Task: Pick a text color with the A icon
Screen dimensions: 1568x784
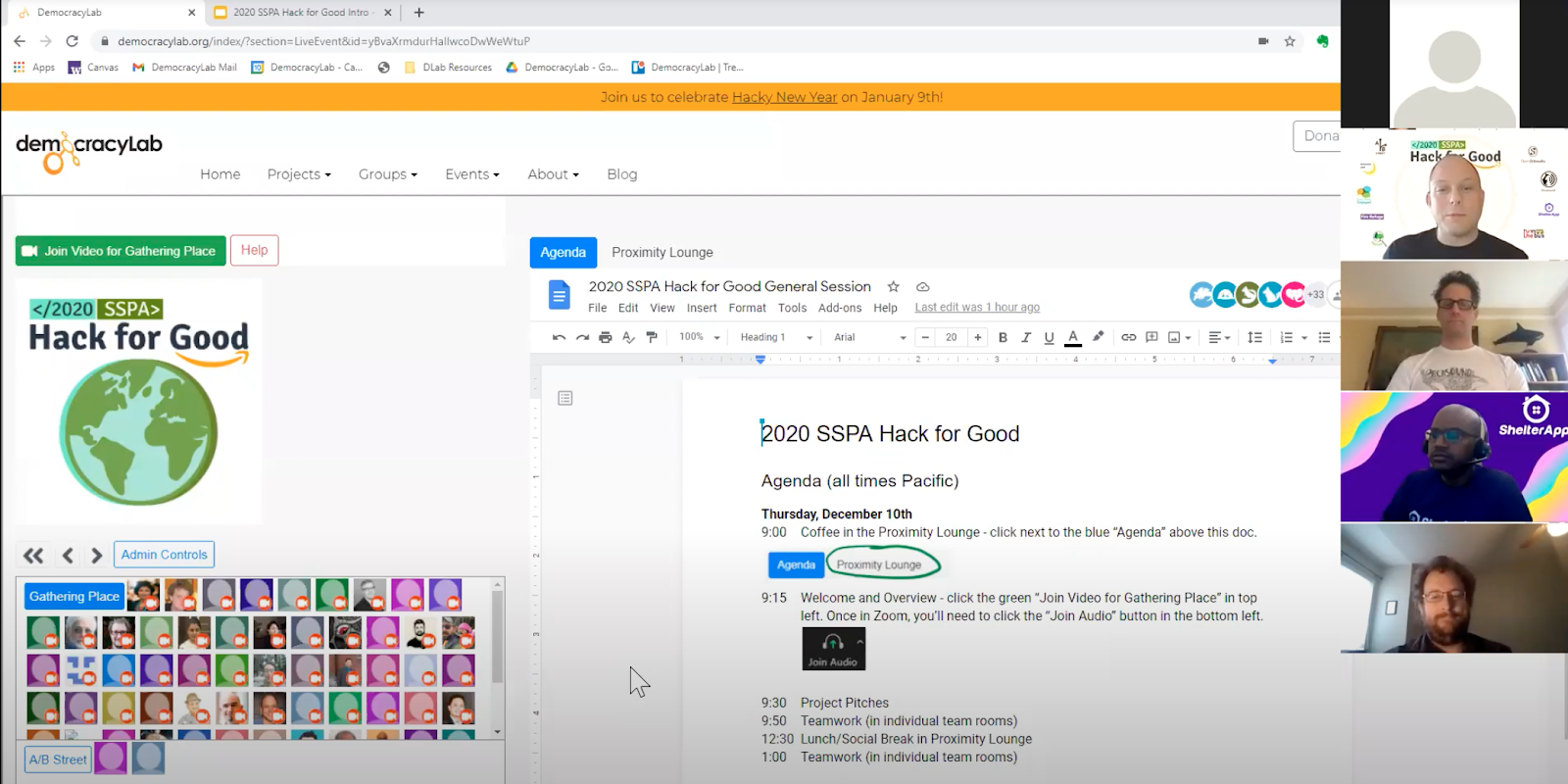Action: 1073,337
